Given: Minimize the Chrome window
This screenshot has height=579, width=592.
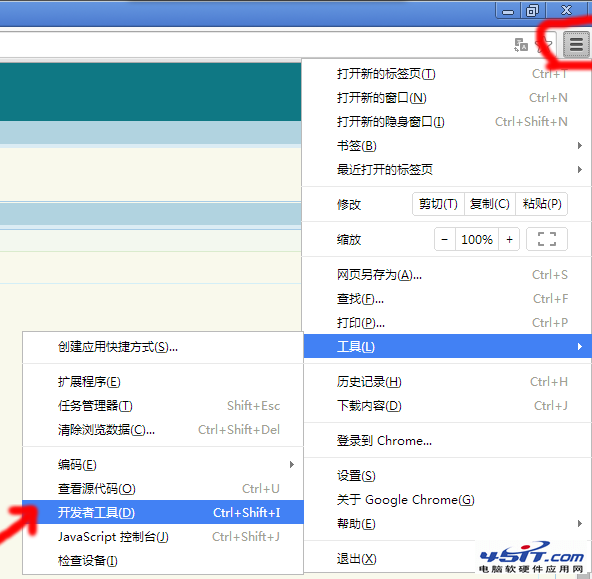Looking at the screenshot, I should 508,11.
